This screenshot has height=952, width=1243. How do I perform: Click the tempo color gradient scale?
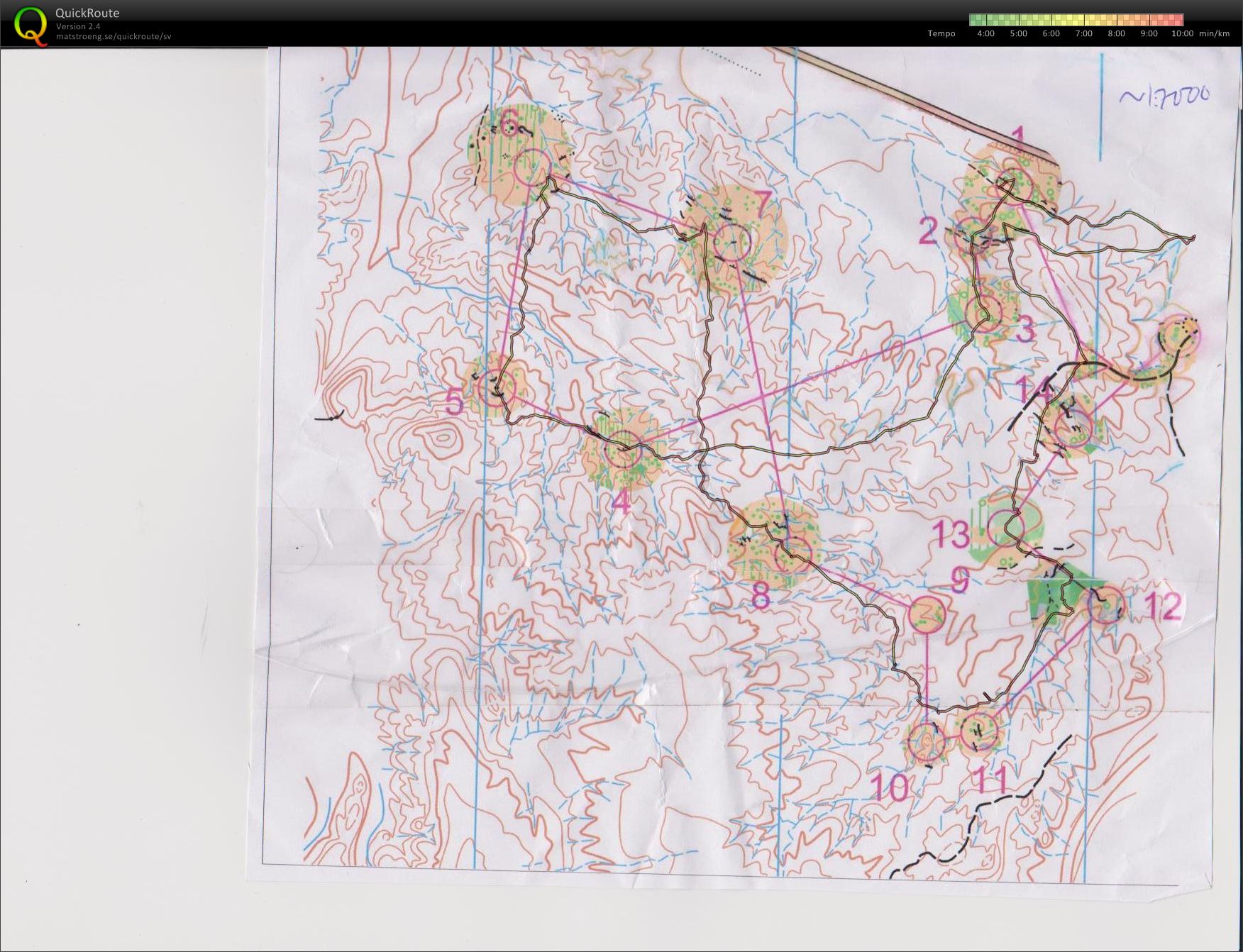[1076, 20]
